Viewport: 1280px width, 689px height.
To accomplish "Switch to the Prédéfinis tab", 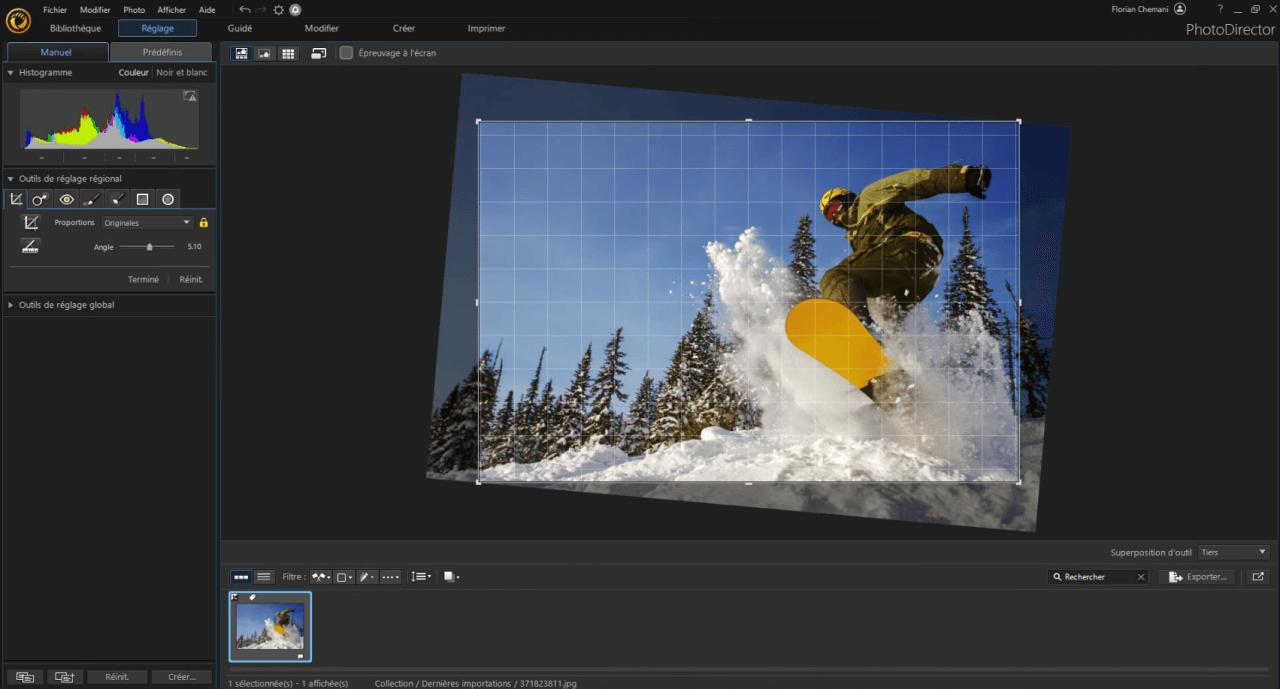I will click(158, 52).
